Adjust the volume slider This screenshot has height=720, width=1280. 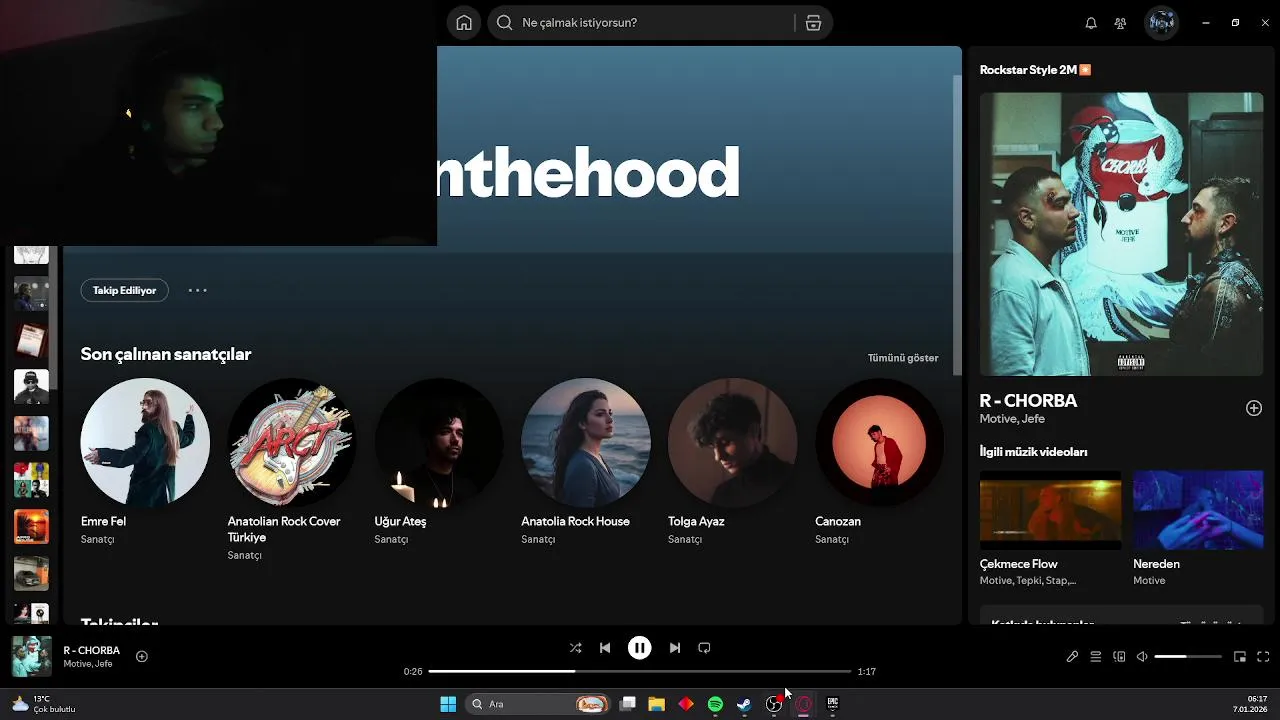pyautogui.click(x=1188, y=657)
